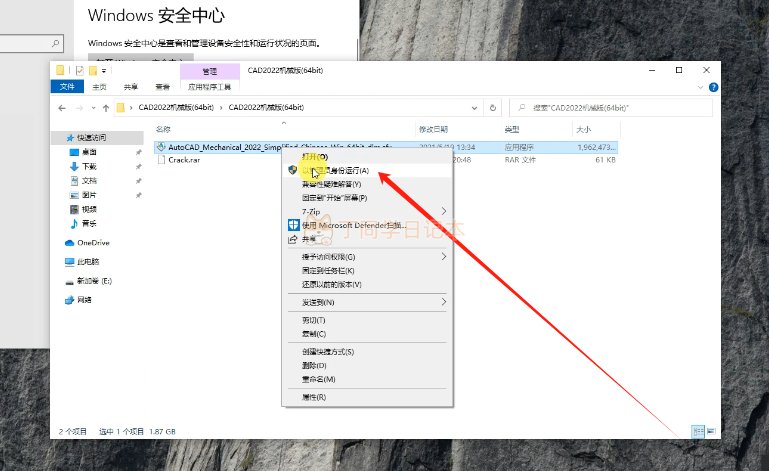Select the Crack.rar file
The width and height of the screenshot is (769, 471).
184,160
